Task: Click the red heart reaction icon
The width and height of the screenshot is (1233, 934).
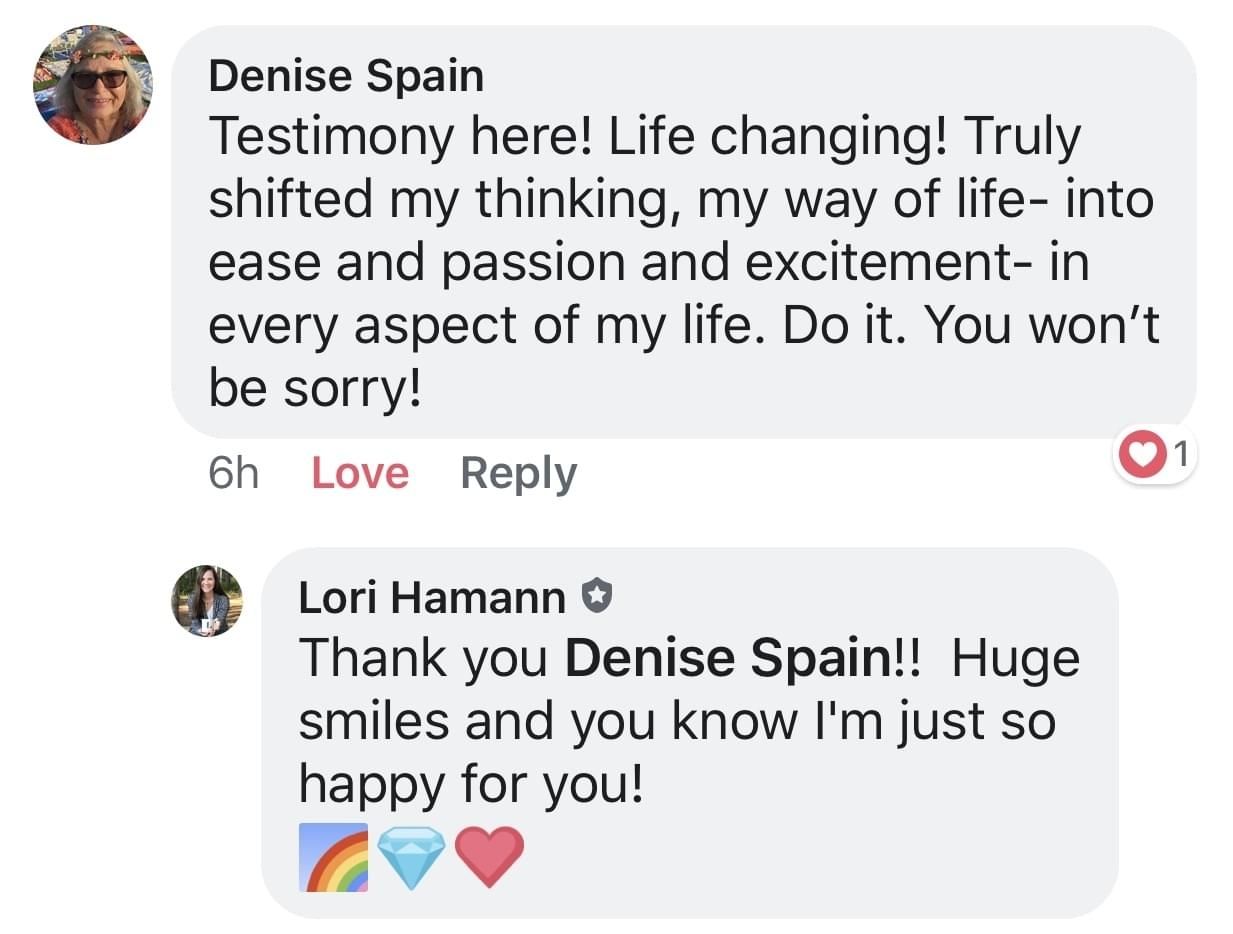Action: [1141, 457]
